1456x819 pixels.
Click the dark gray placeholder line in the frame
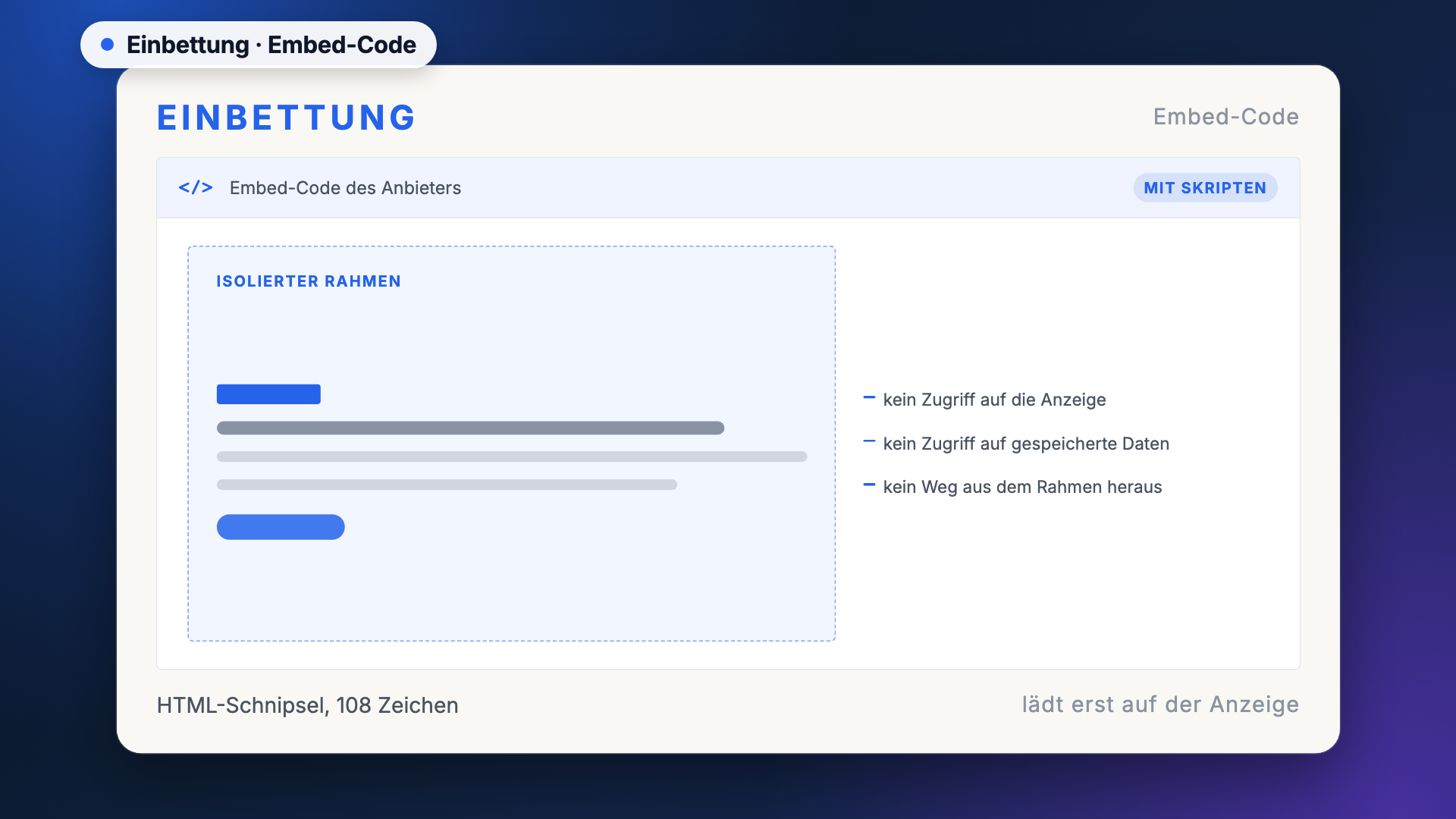470,428
